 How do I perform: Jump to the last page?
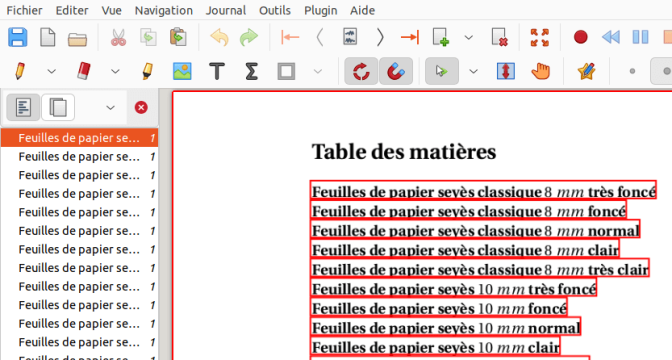(x=410, y=37)
